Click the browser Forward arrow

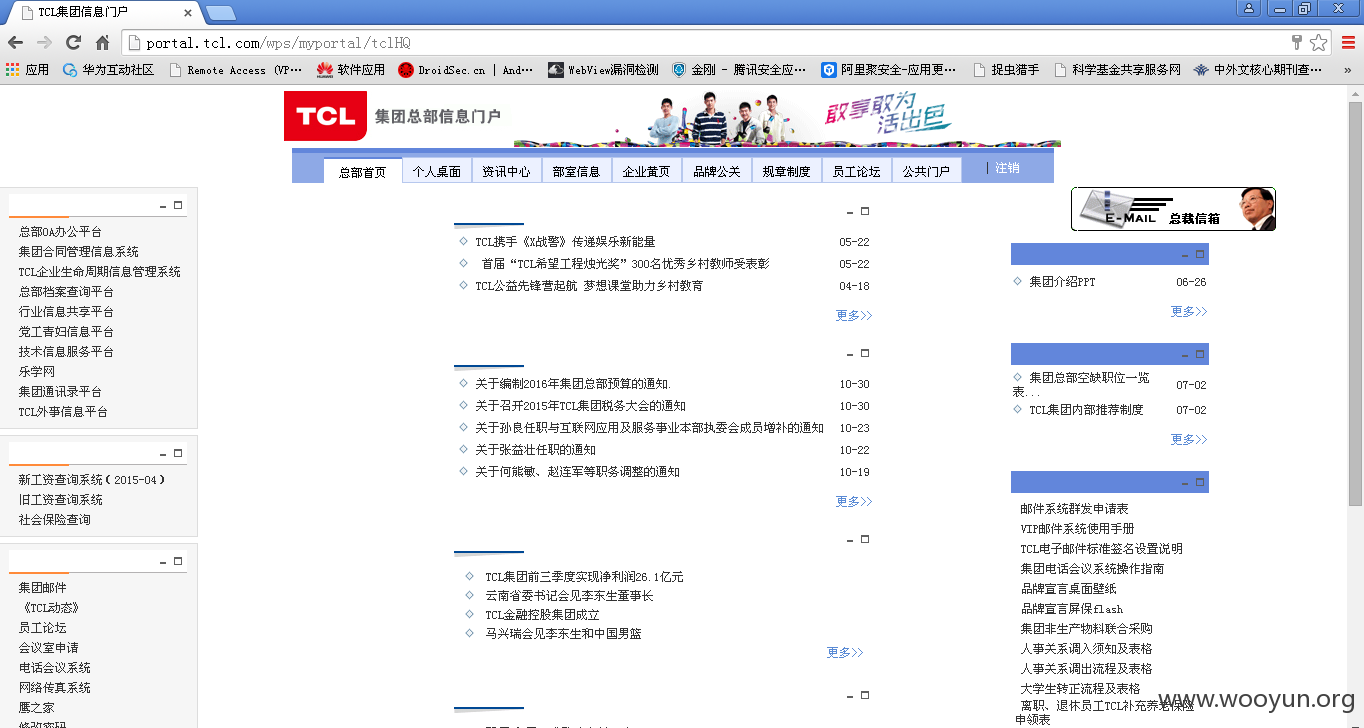coord(44,42)
